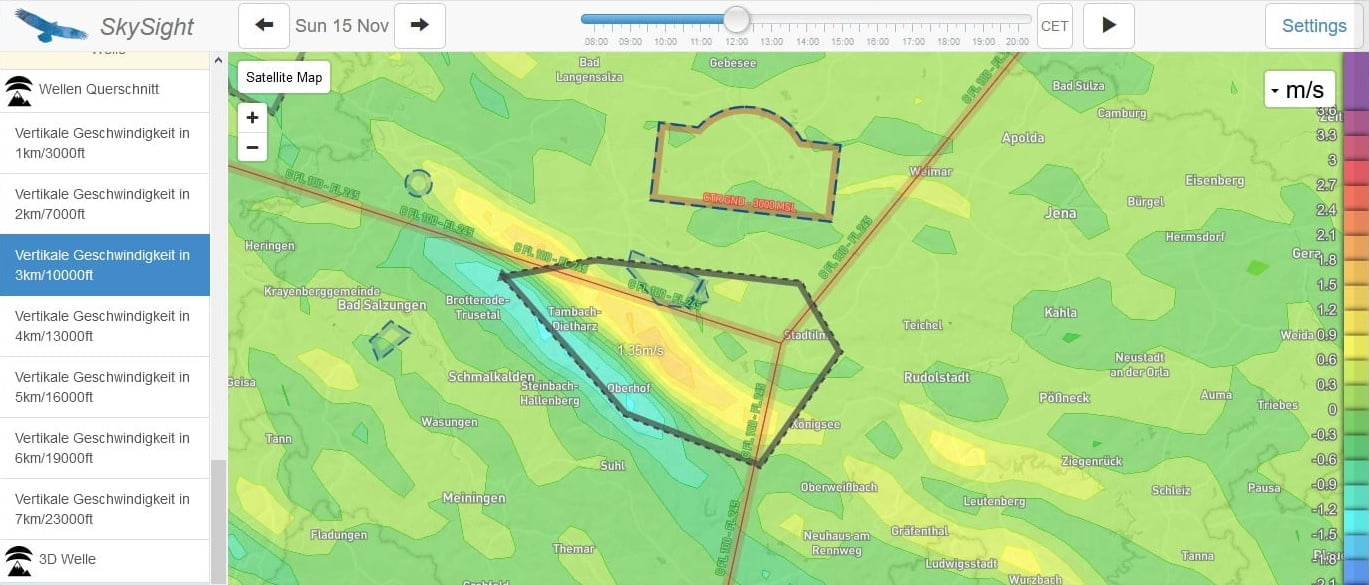Toggle the CET timezone button
Viewport: 1369px width, 585px height.
point(1055,26)
